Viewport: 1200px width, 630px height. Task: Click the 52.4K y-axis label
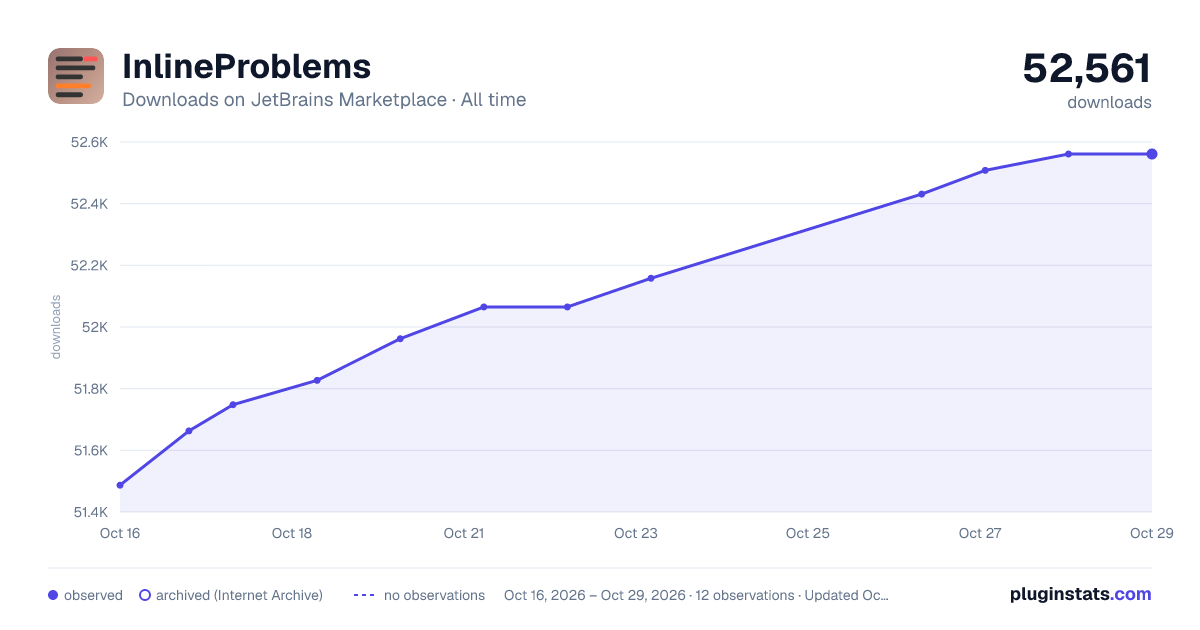click(x=89, y=204)
